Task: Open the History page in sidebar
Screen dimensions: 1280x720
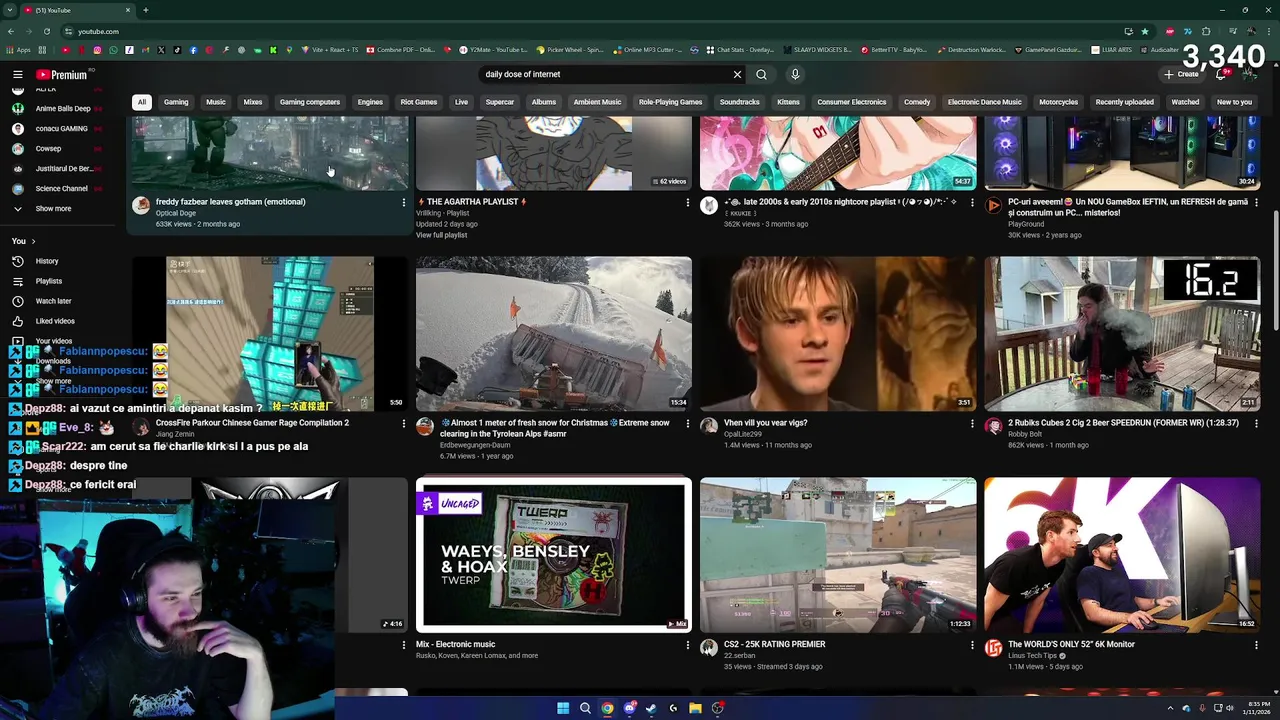Action: pos(47,261)
